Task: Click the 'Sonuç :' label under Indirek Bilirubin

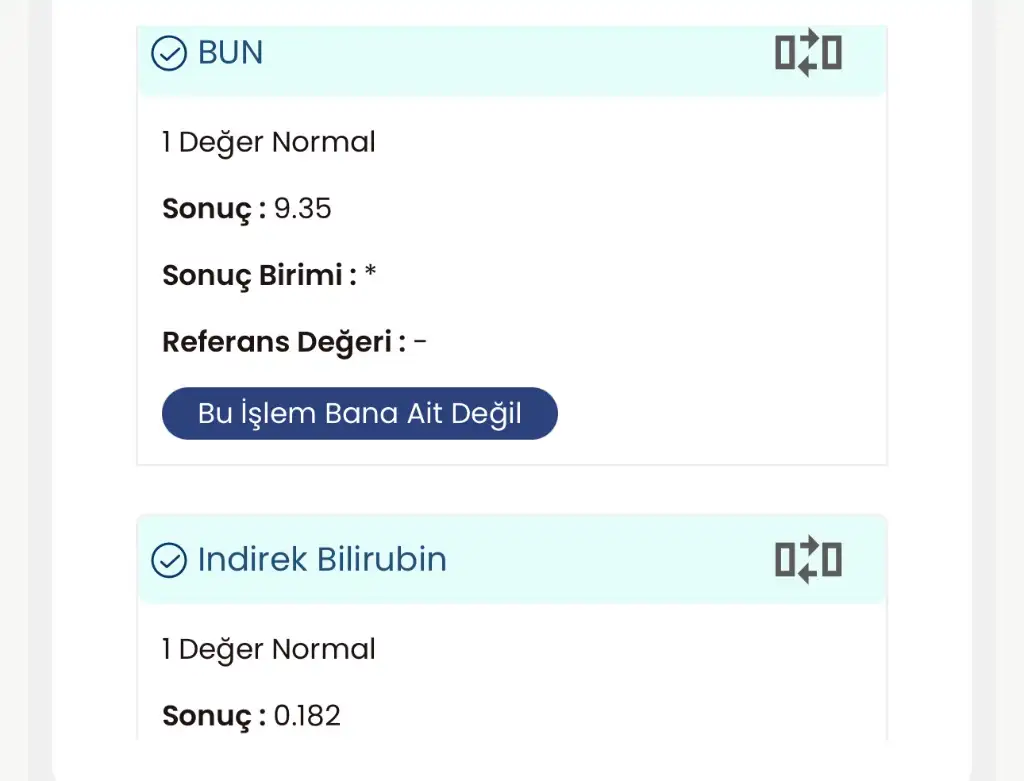Action: pos(214,716)
